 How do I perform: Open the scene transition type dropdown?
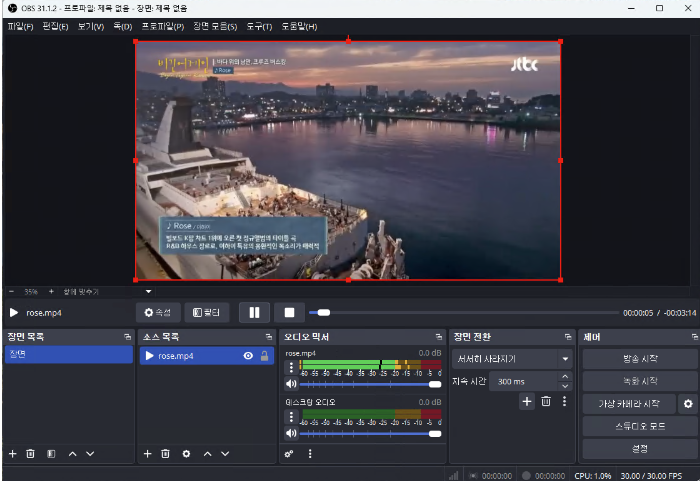tap(512, 359)
